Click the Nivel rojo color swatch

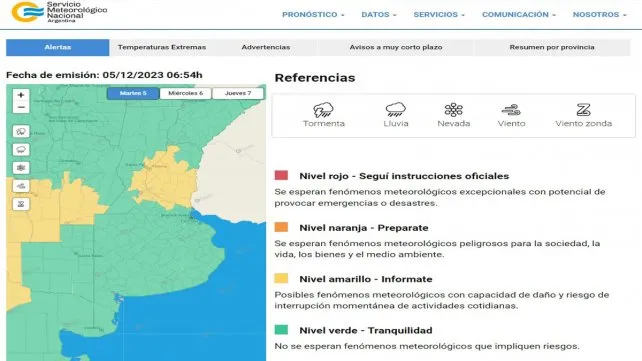click(281, 175)
